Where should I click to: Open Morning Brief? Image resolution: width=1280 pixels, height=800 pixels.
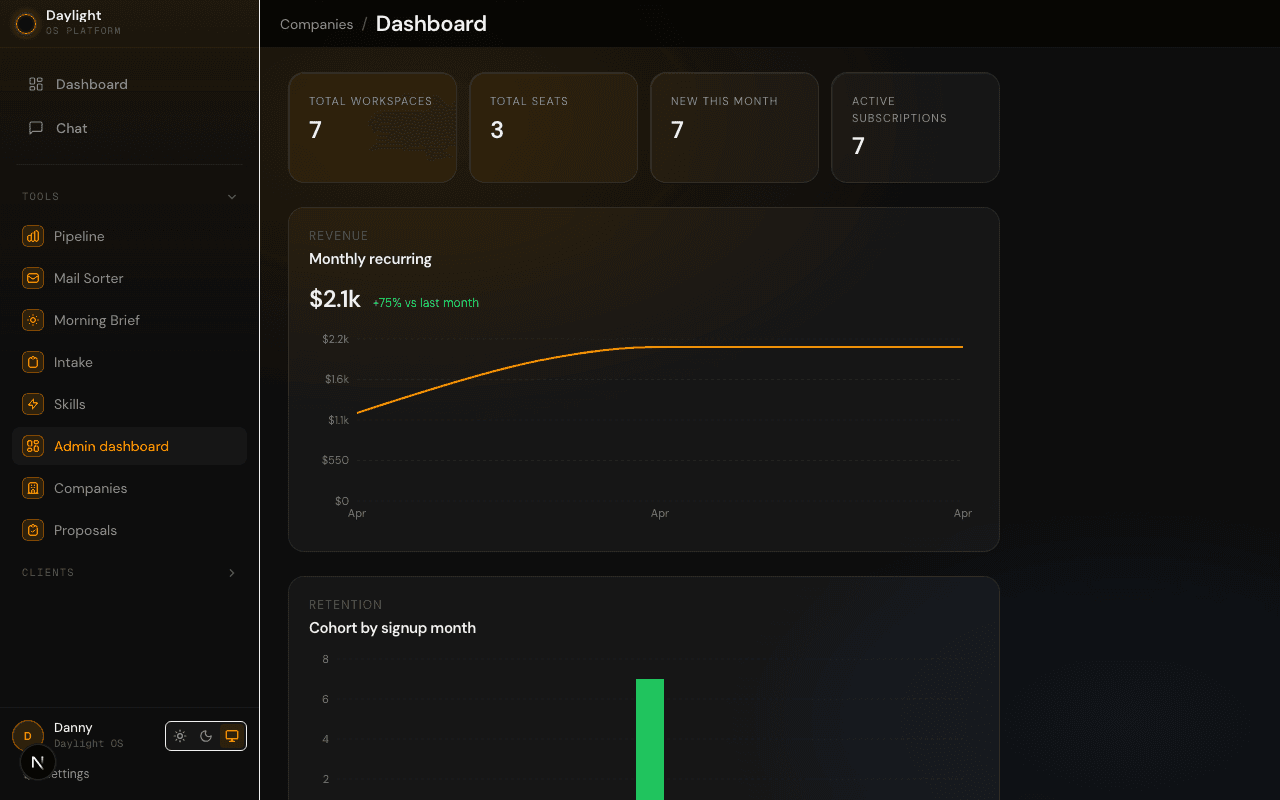coord(130,320)
